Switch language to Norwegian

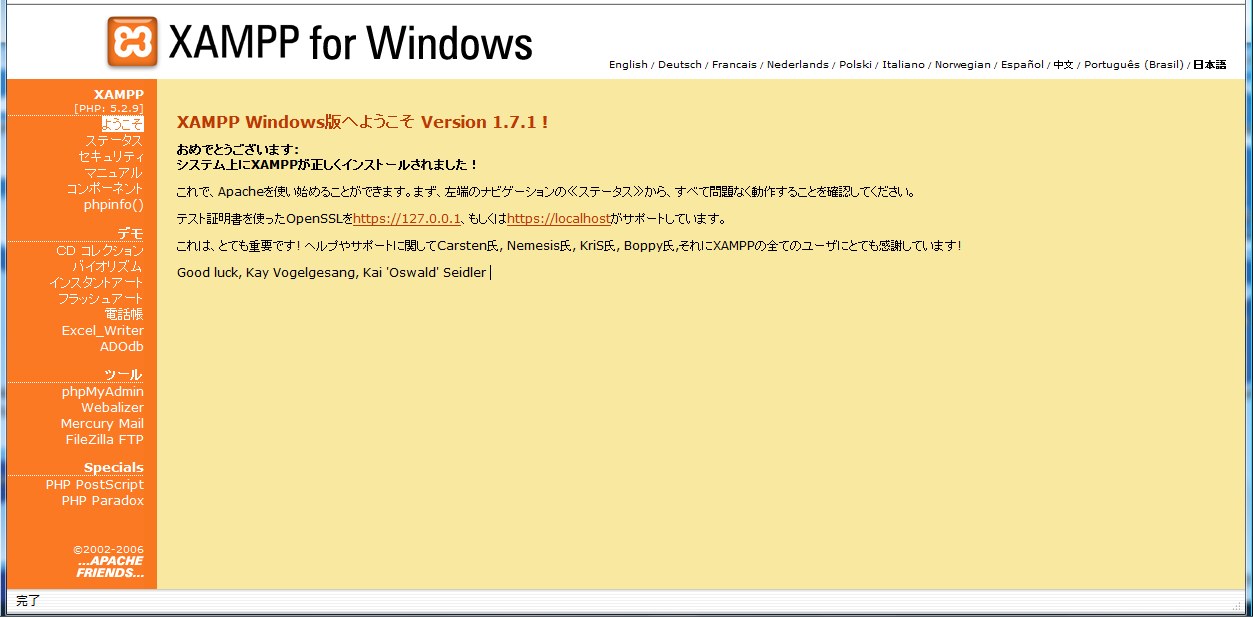pos(963,65)
